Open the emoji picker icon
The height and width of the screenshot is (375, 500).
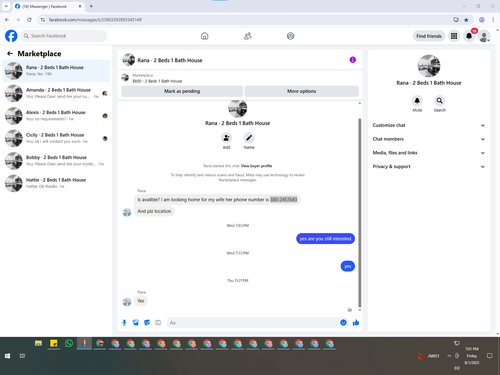coord(343,322)
